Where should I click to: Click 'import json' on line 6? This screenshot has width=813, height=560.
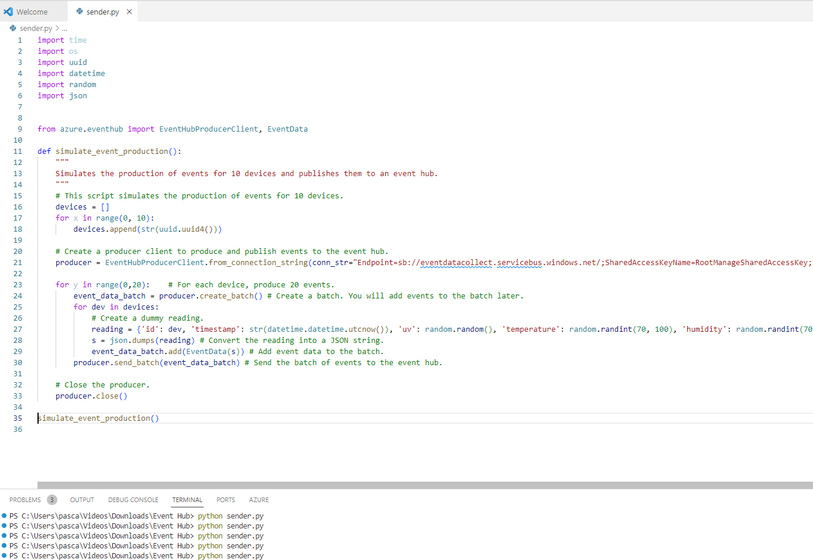click(62, 96)
